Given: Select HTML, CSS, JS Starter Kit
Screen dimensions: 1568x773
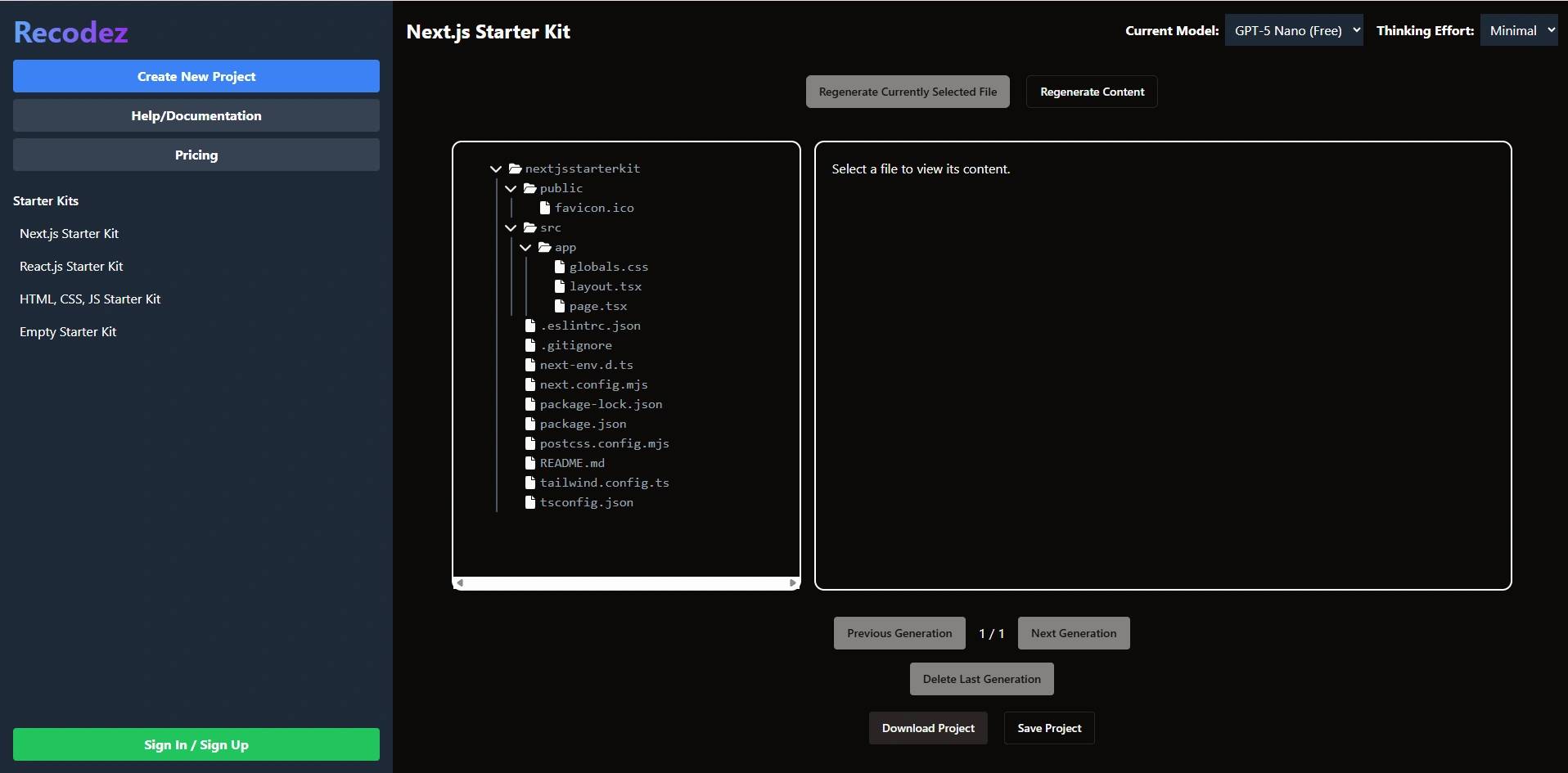Looking at the screenshot, I should pos(90,299).
